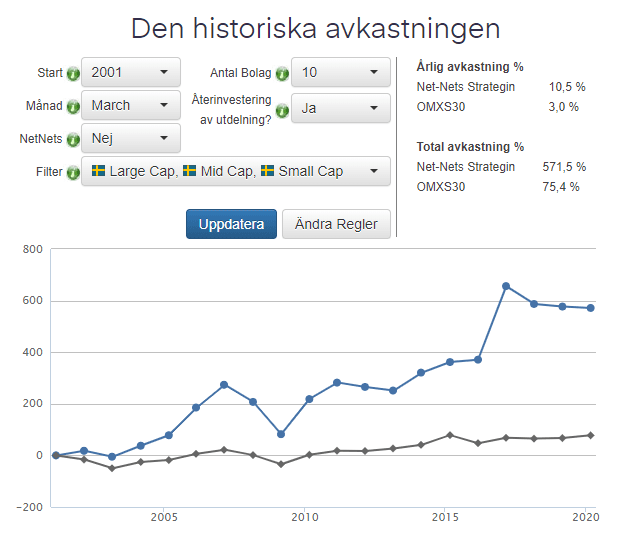Viewport: 624px width, 533px height.
Task: Click the info icon next to Start
Action: pos(73,74)
